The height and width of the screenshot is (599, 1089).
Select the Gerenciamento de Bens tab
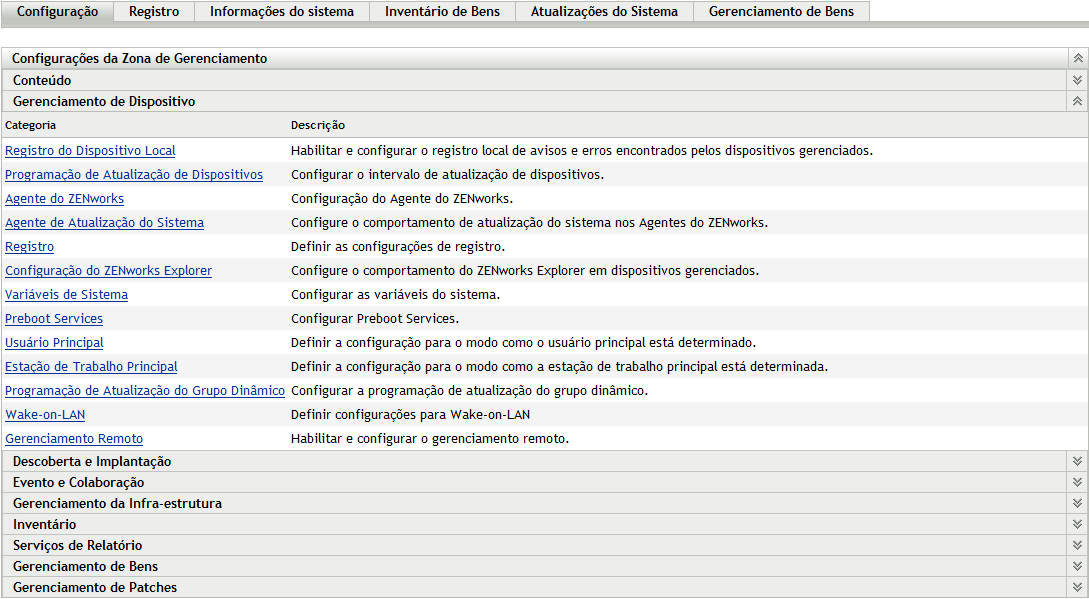point(779,12)
